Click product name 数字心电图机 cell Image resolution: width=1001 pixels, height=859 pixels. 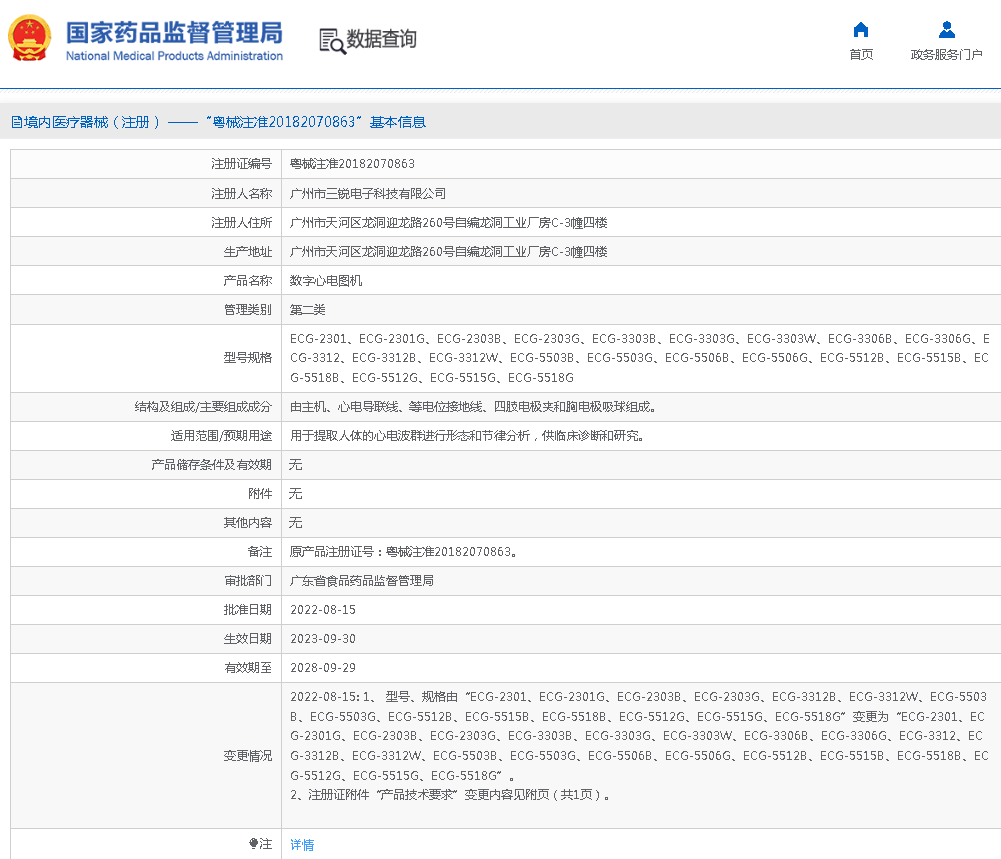(325, 281)
